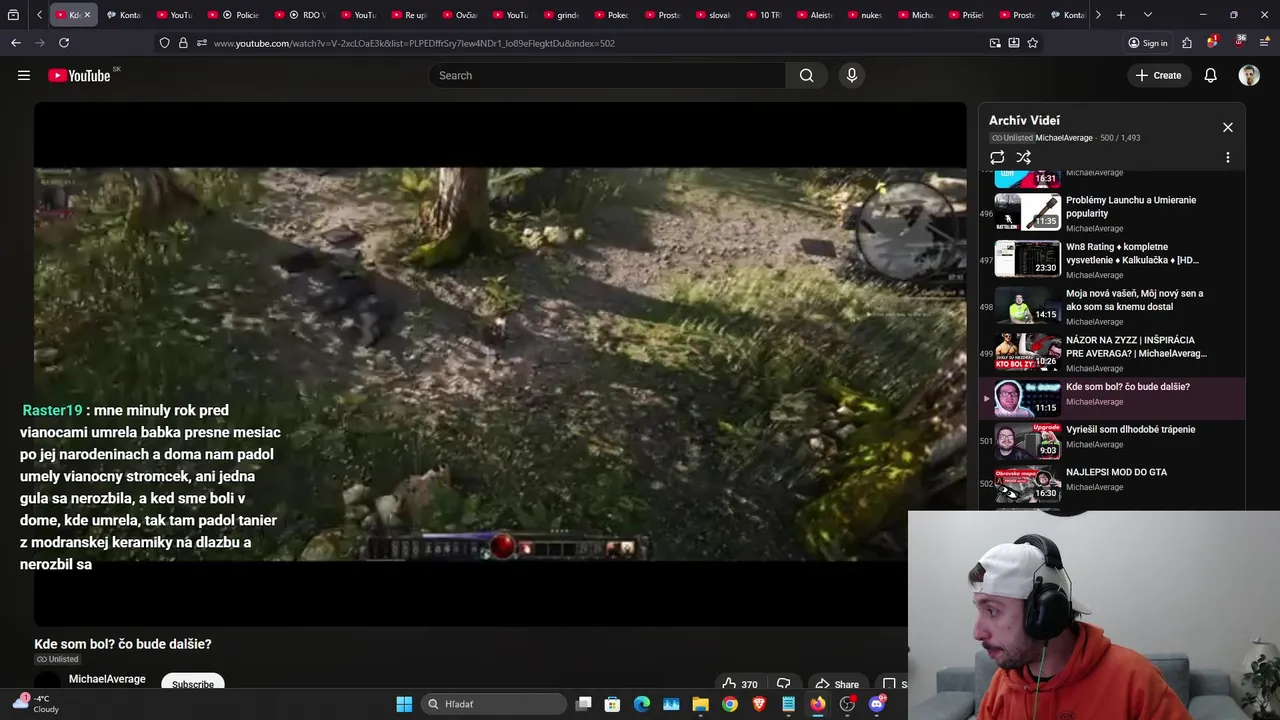Switch to the nukes tab
The height and width of the screenshot is (720, 1280).
tap(864, 15)
